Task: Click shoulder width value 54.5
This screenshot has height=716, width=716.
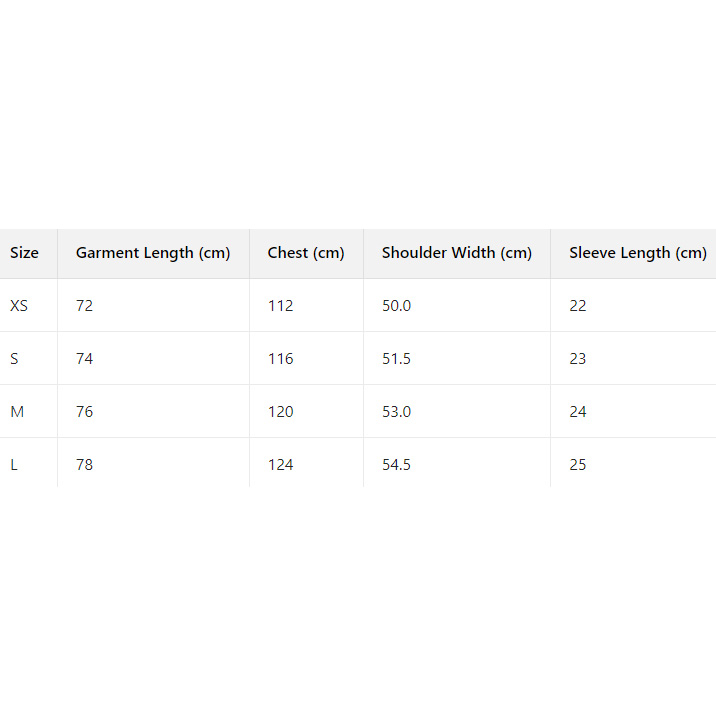Action: coord(396,464)
